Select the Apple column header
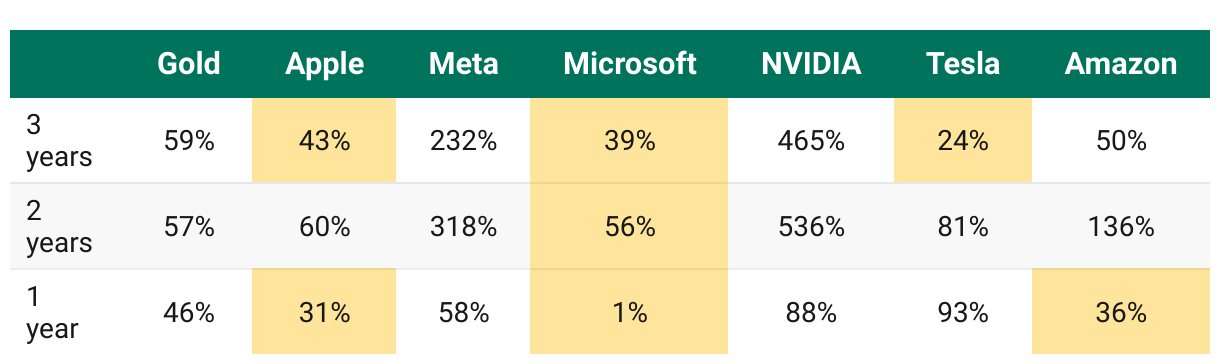Screen dimensions: 1220x364 pos(325,64)
